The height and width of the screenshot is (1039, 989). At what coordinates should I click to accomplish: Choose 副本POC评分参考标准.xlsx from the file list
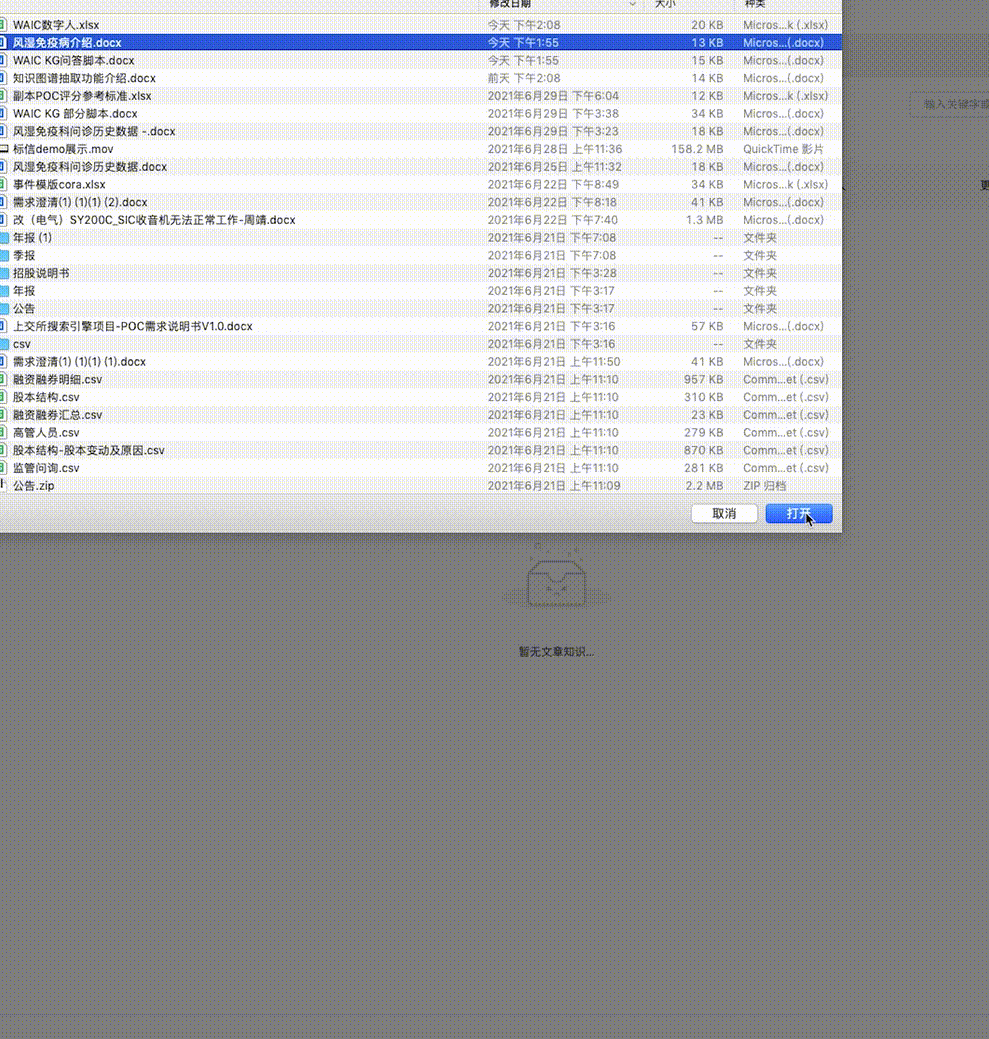82,96
